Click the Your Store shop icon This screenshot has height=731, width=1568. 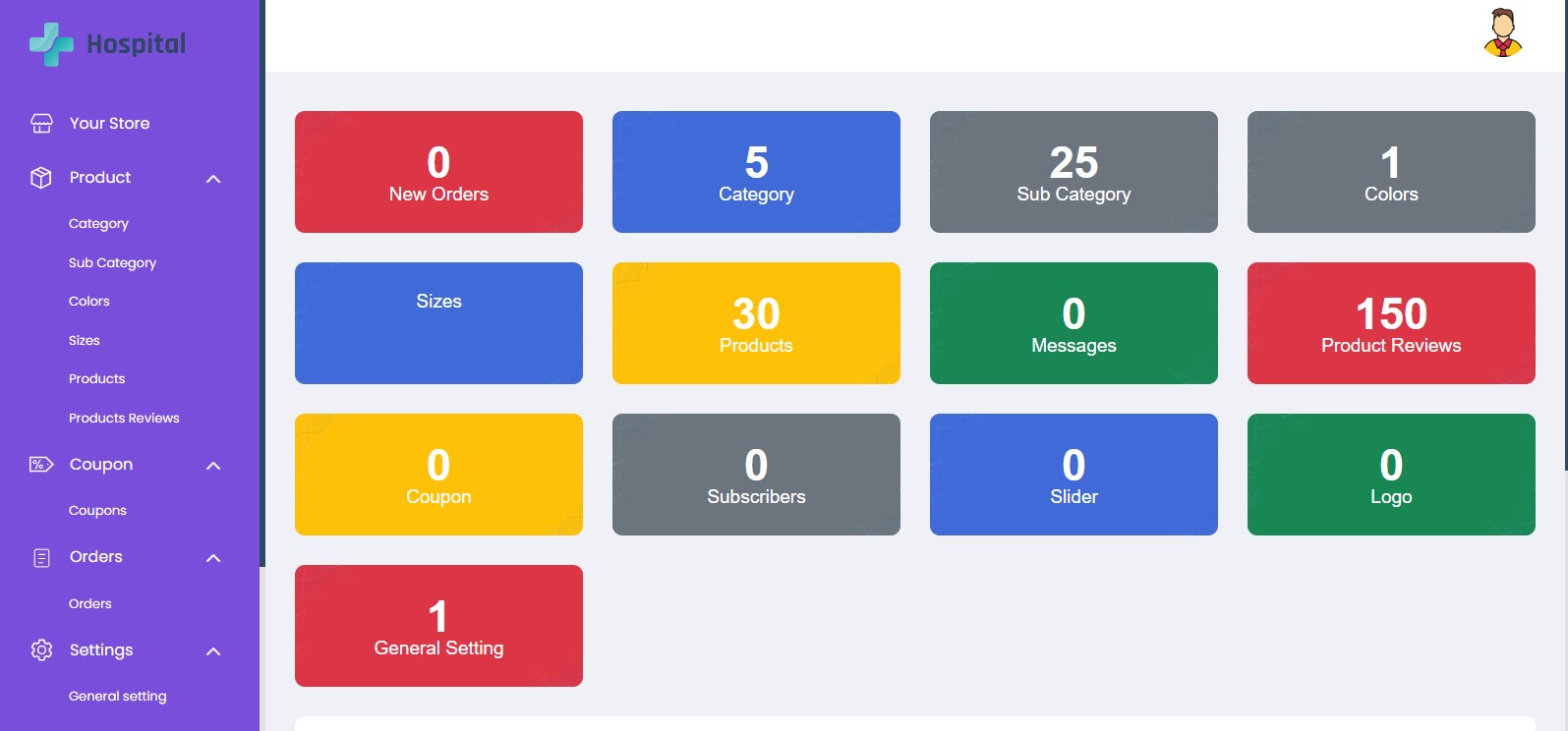point(41,123)
